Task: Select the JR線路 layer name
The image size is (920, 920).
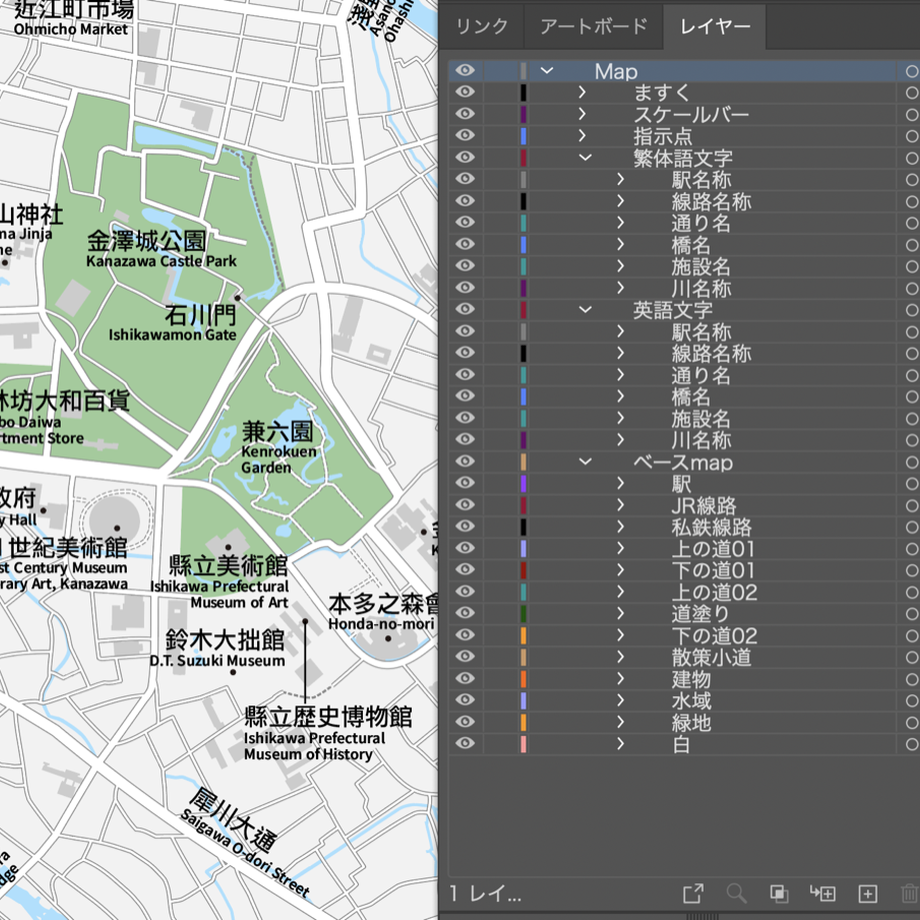Action: [x=703, y=505]
